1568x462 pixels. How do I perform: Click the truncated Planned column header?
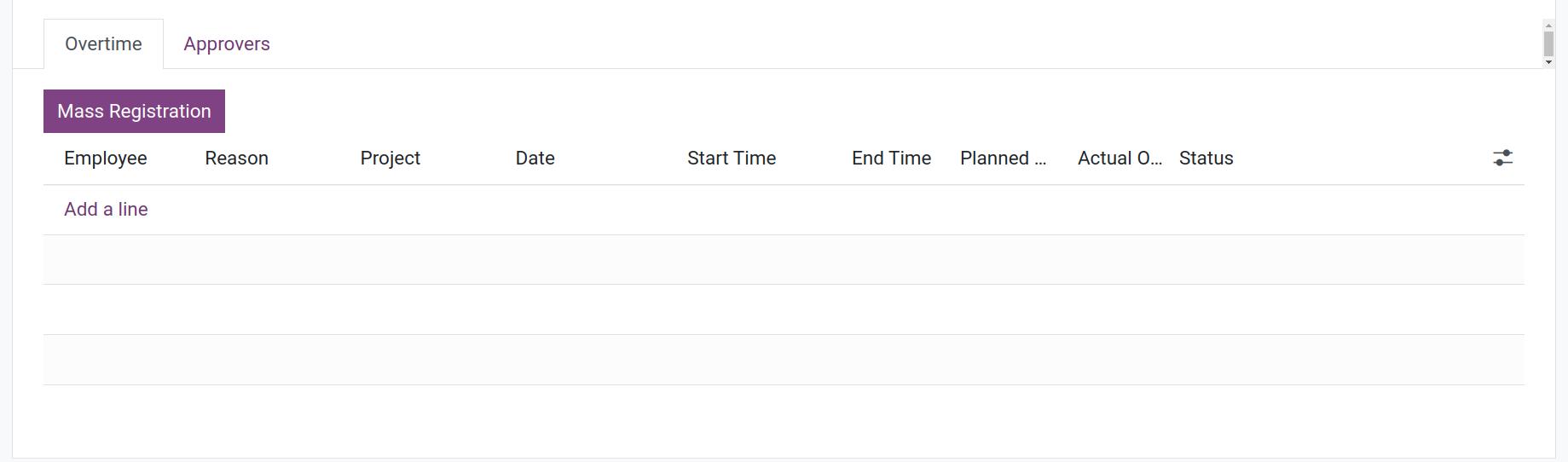click(x=1003, y=159)
